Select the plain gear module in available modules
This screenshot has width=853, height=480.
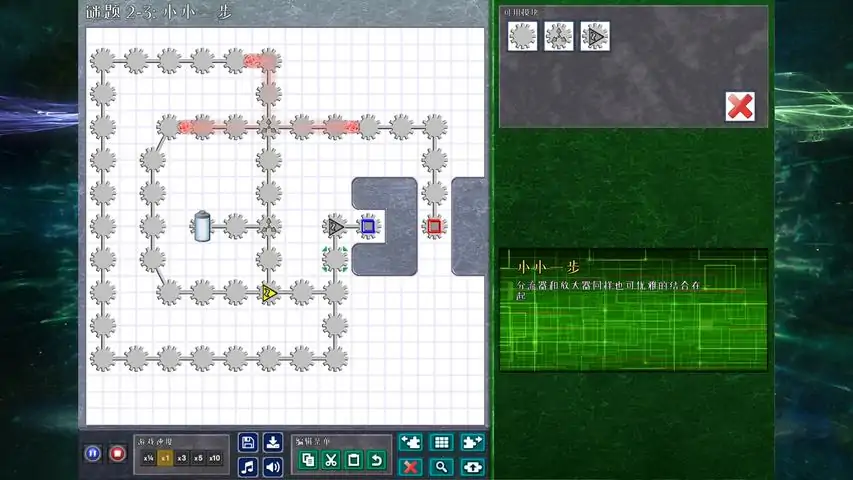[x=522, y=36]
